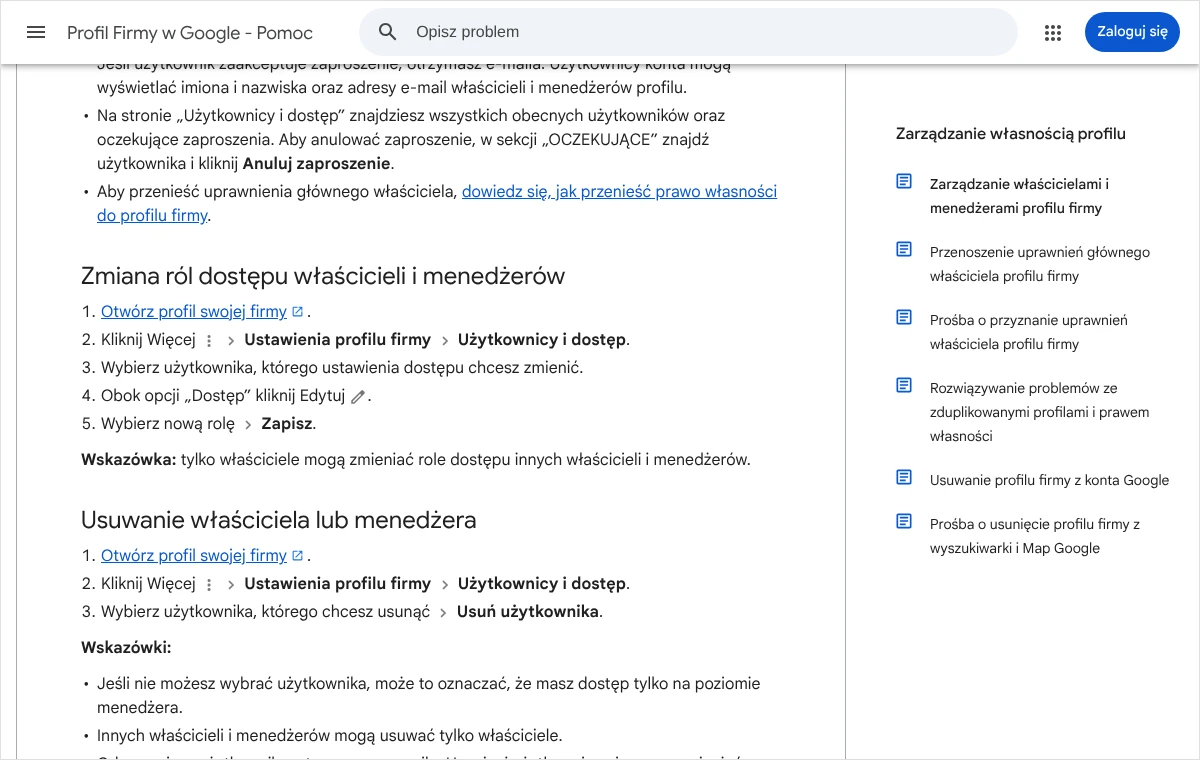Image resolution: width=1200 pixels, height=760 pixels.
Task: Open Prośba o przyznanie uprawnień właściciela article
Action: pos(1029,332)
